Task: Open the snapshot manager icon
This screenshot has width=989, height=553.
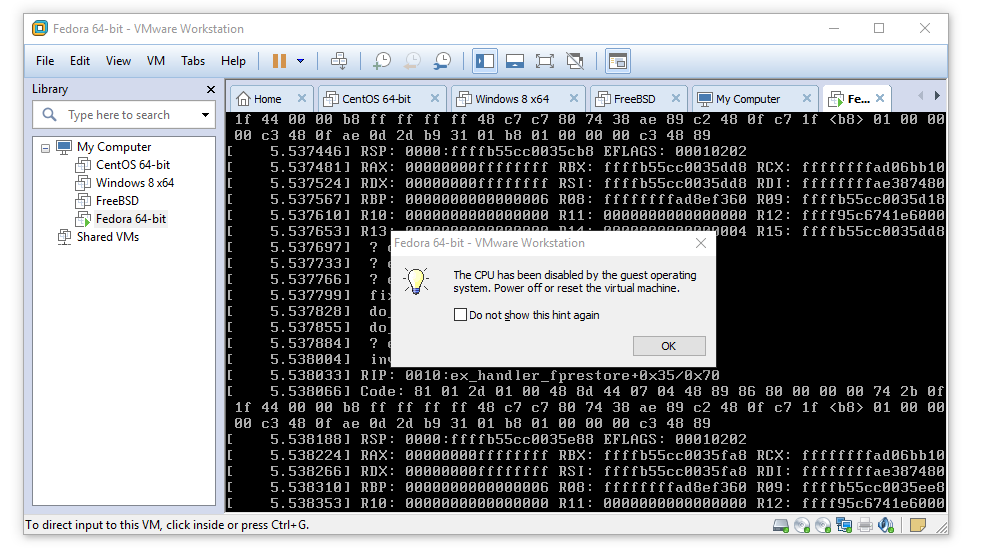Action: pyautogui.click(x=442, y=61)
